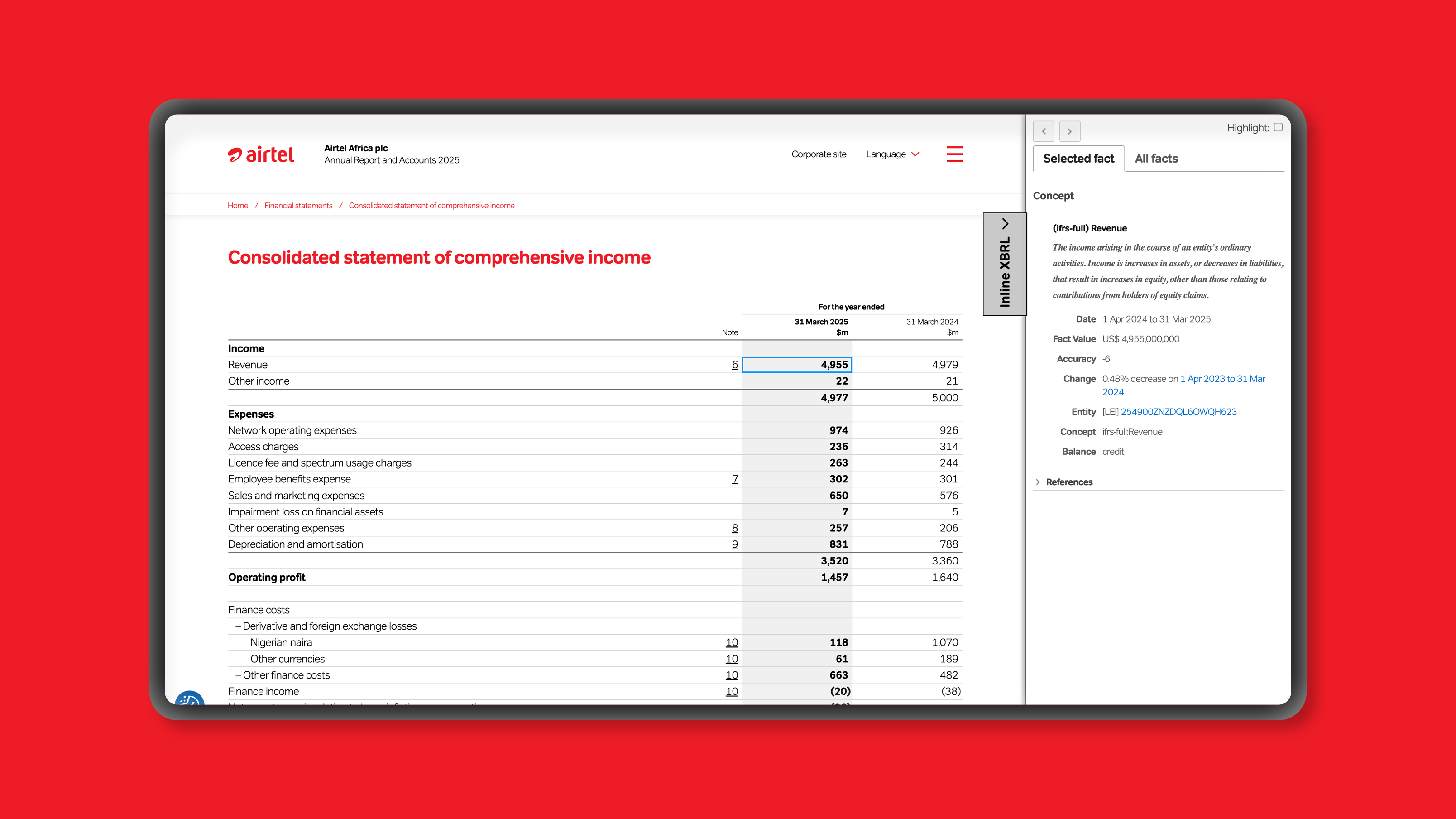
Task: Open Financial statements breadcrumb
Action: tap(298, 205)
